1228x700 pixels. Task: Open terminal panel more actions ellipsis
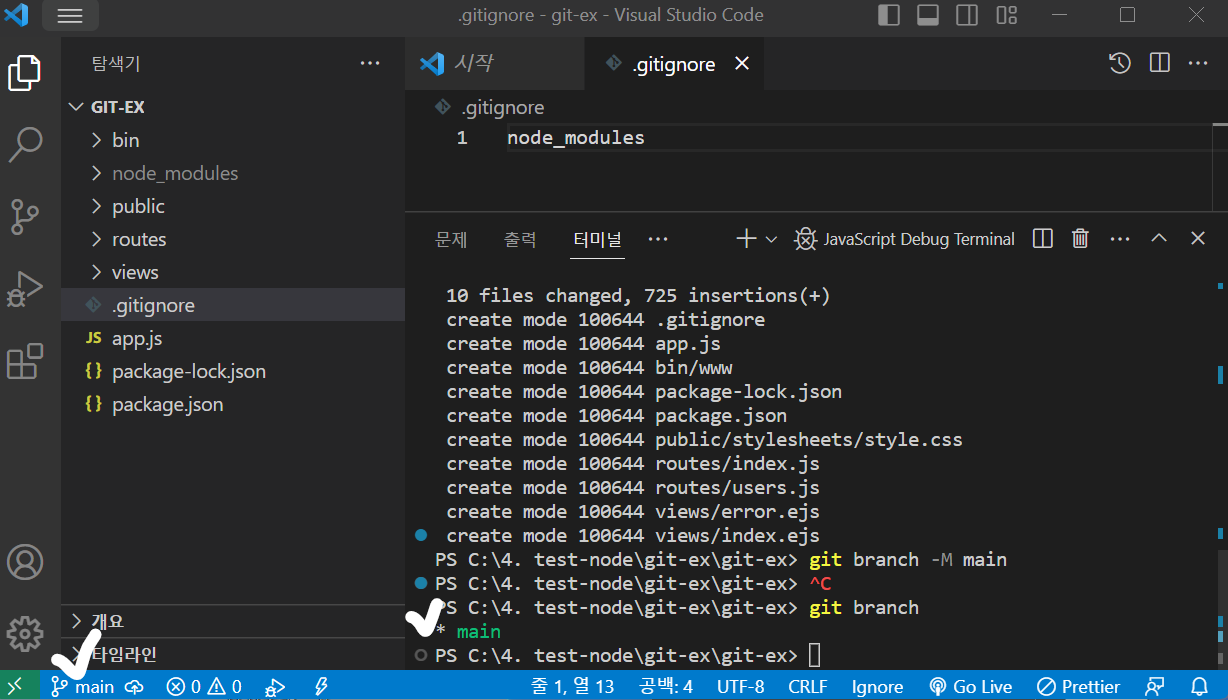[1120, 239]
